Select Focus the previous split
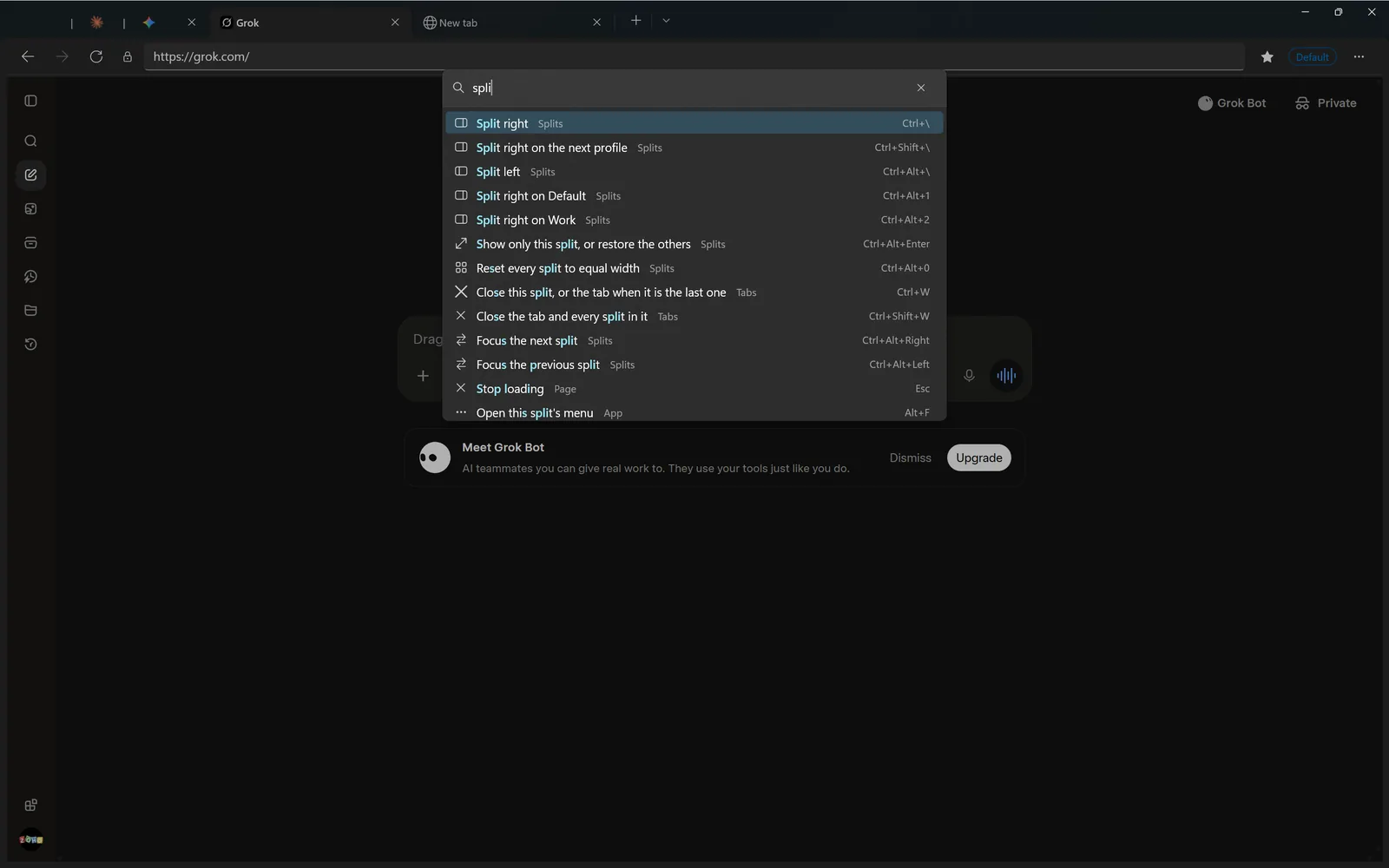1389x868 pixels. pyautogui.click(x=694, y=365)
